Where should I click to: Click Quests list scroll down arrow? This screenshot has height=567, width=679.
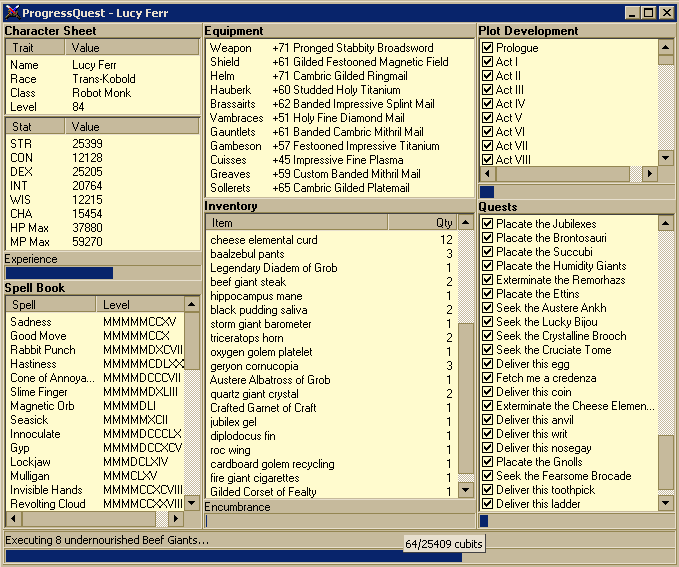coord(666,503)
